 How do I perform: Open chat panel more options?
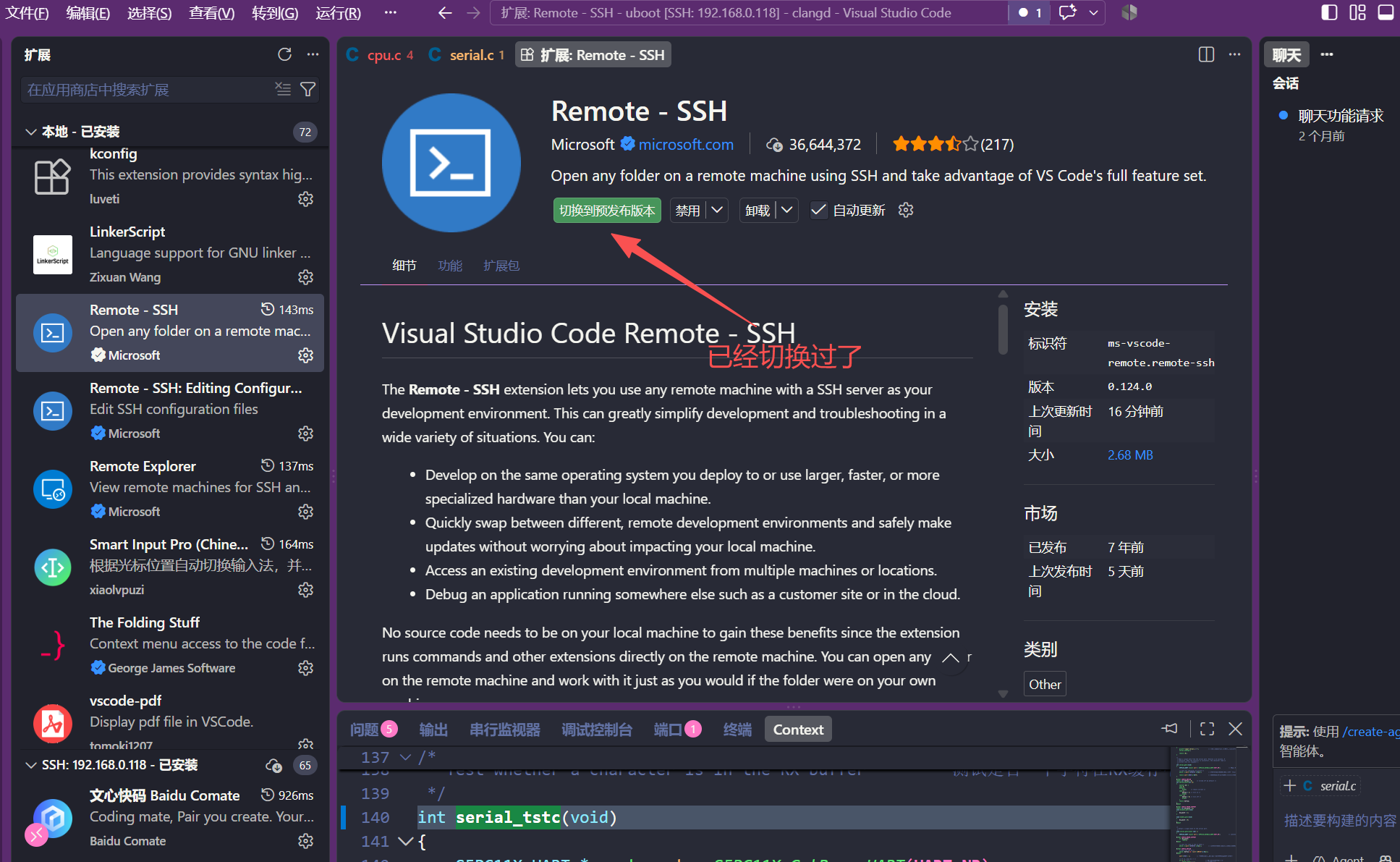(1327, 54)
